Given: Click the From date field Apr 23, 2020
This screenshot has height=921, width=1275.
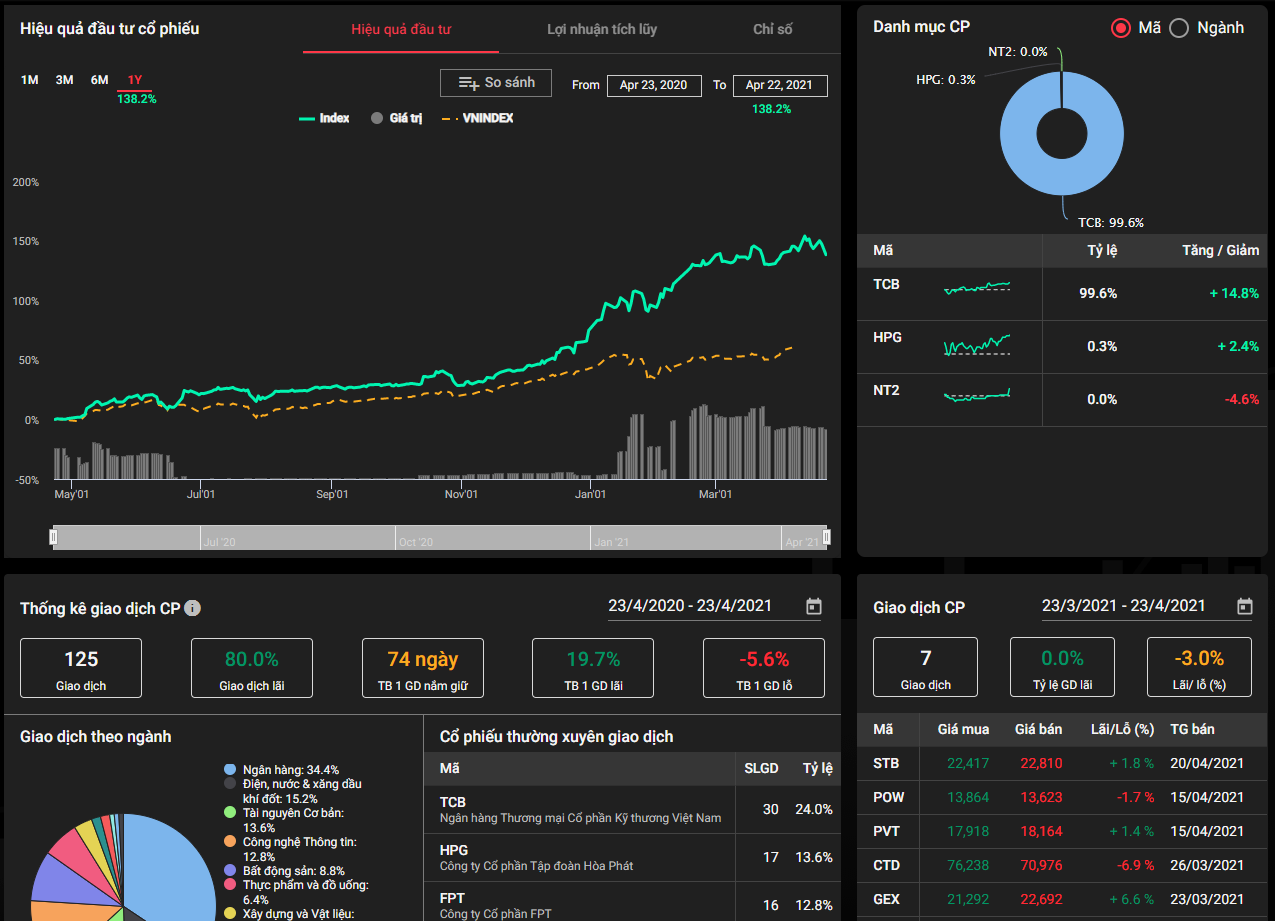Looking at the screenshot, I should coord(653,85).
